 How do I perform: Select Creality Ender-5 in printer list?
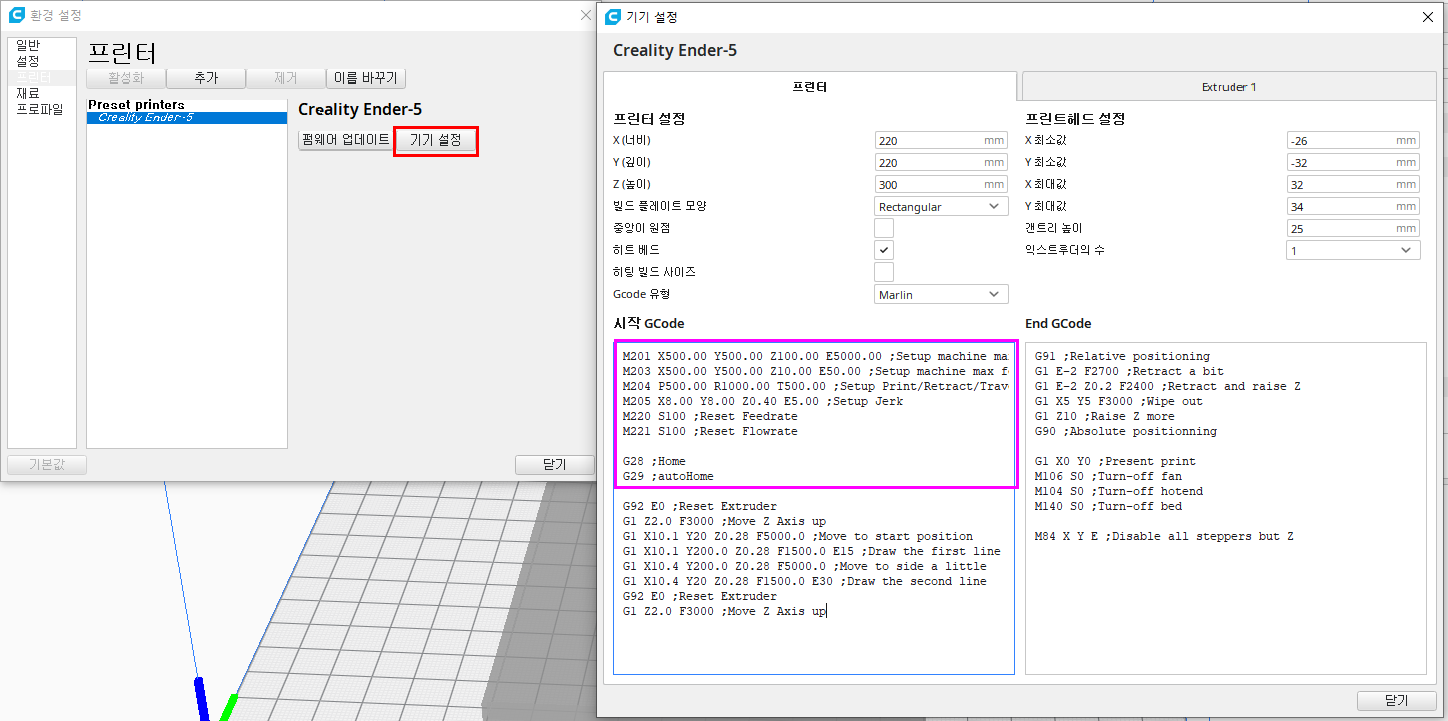(x=187, y=118)
